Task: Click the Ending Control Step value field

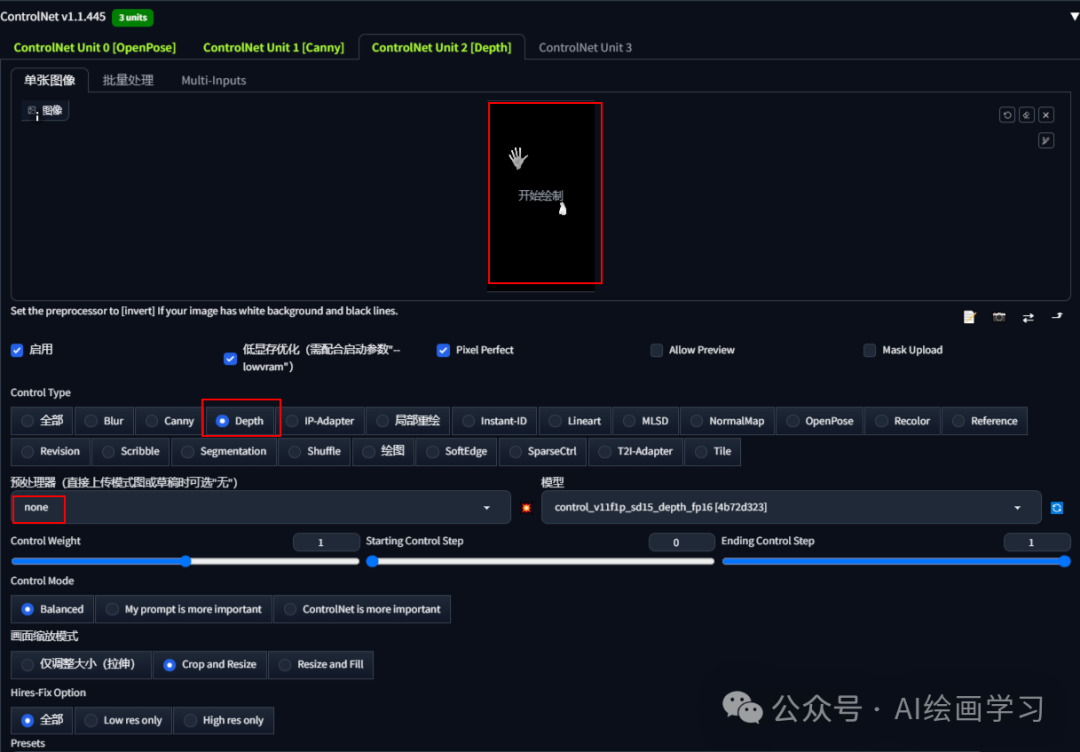Action: (1037, 543)
